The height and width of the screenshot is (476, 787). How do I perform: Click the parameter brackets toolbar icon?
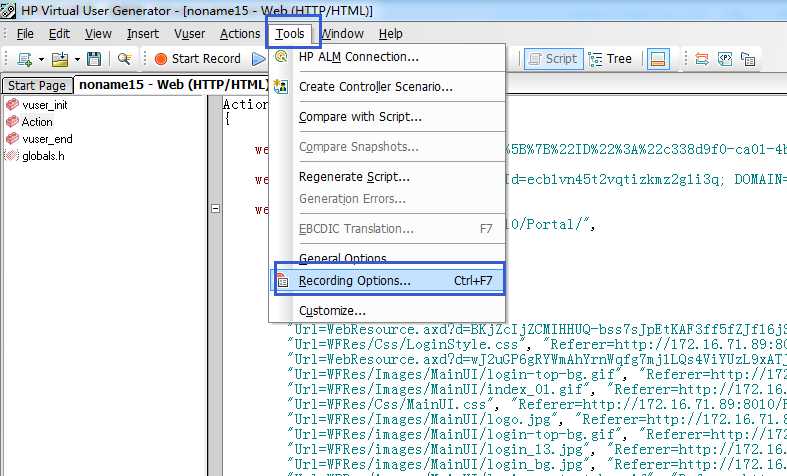725,59
